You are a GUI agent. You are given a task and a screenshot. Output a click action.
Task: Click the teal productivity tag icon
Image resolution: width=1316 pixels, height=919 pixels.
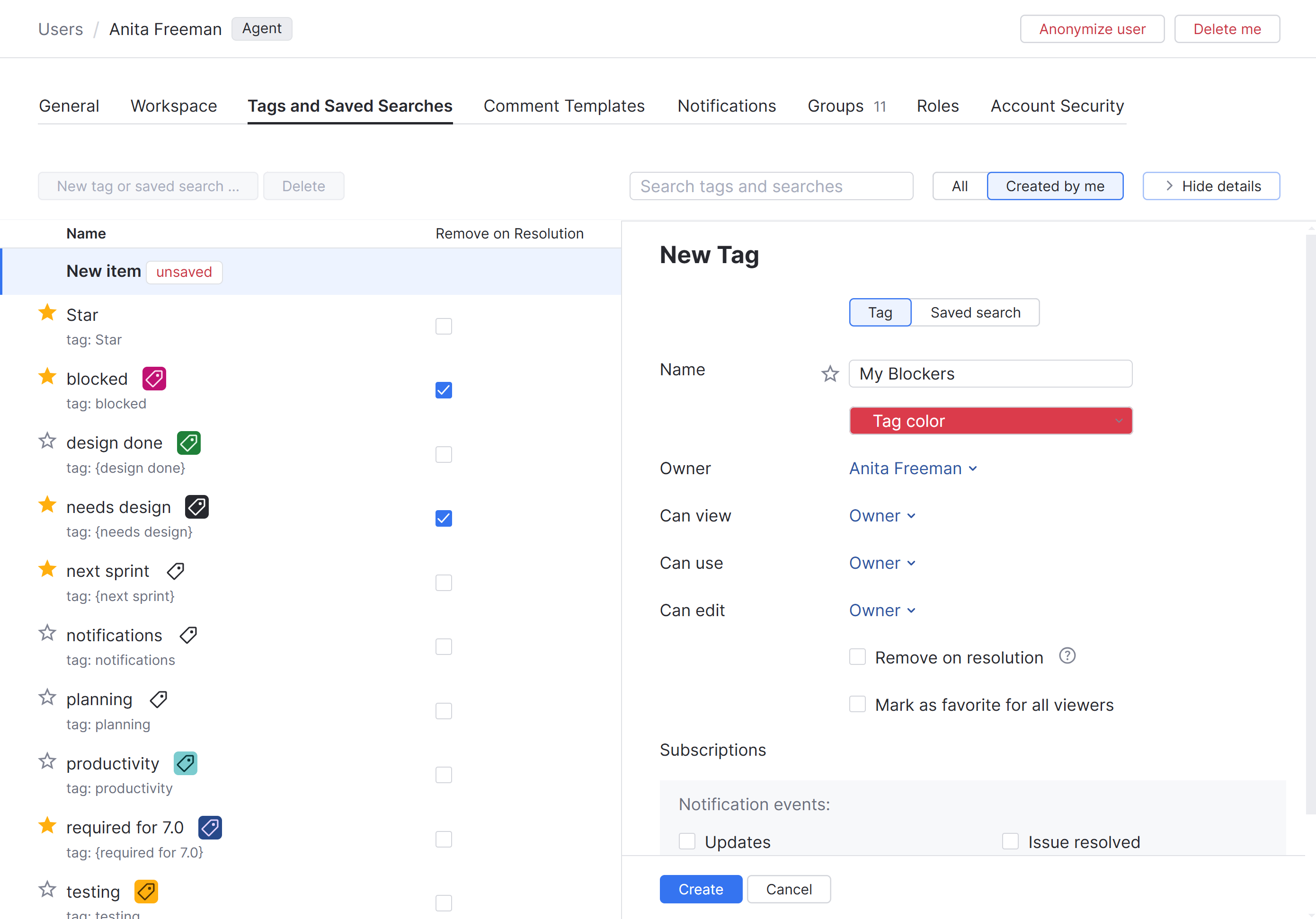coord(185,763)
